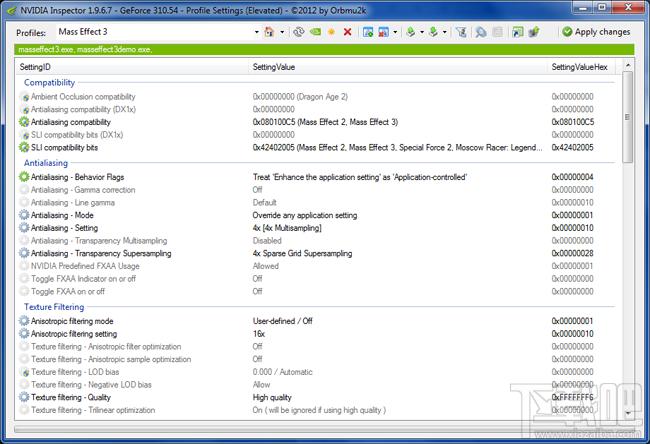The width and height of the screenshot is (650, 444).
Task: Click gear icon of Anisotropic filtering mode
Action: click(24, 321)
